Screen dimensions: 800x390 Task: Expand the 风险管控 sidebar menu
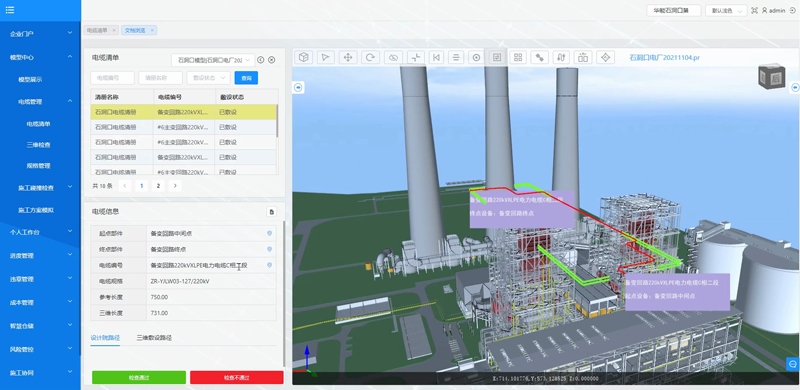pos(40,350)
